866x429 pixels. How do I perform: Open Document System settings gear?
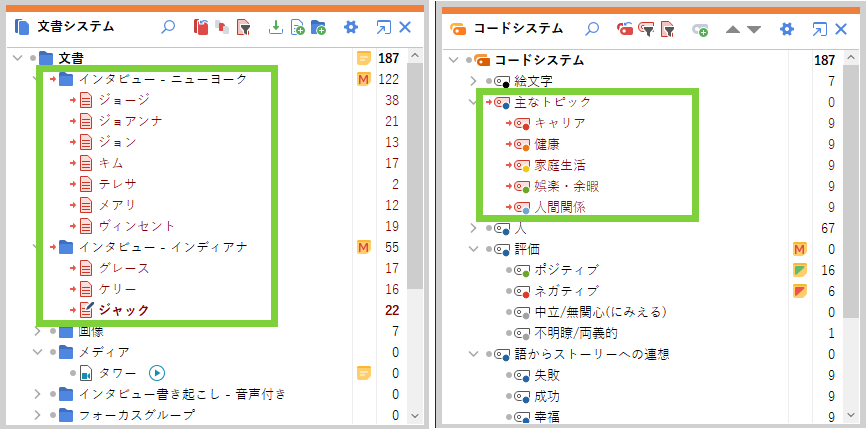[x=351, y=27]
